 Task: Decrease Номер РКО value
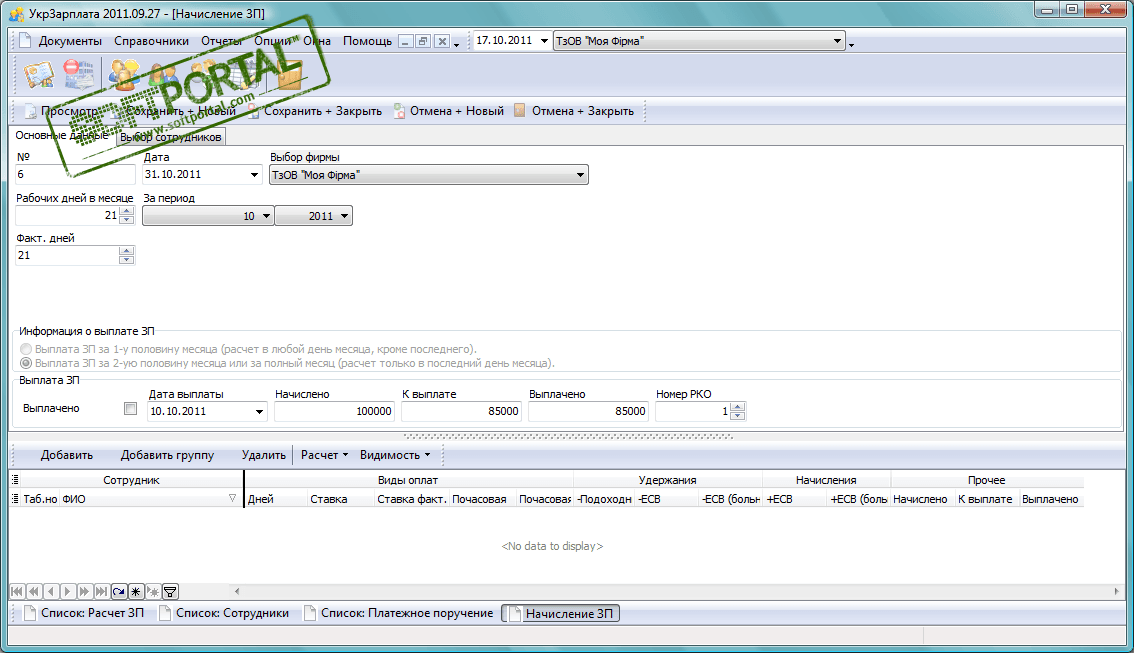(738, 415)
